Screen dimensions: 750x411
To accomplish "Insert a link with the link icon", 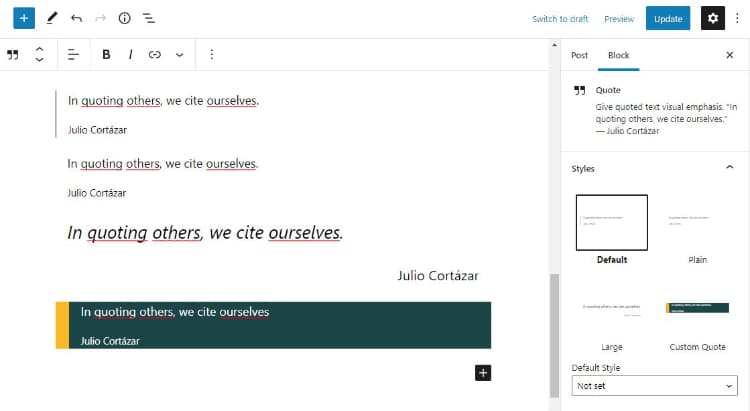I will 154,55.
